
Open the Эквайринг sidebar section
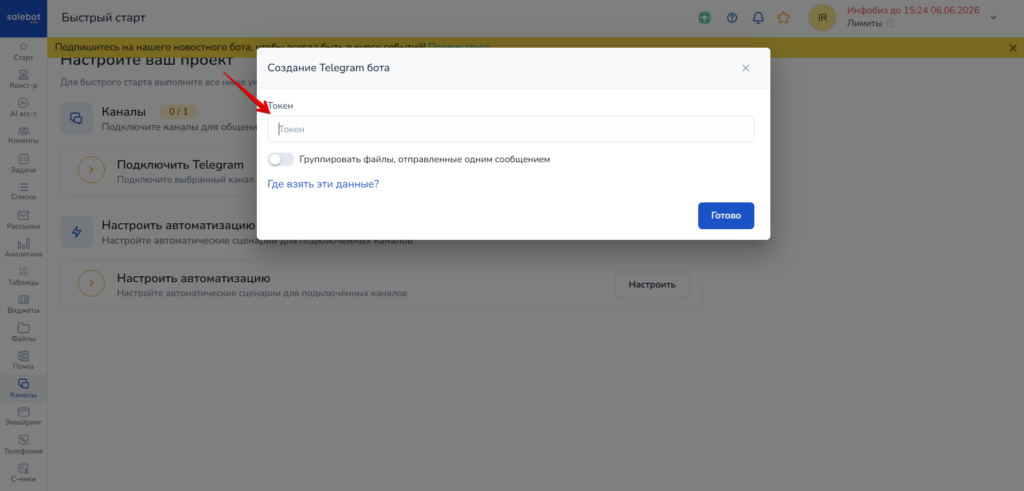(24, 417)
